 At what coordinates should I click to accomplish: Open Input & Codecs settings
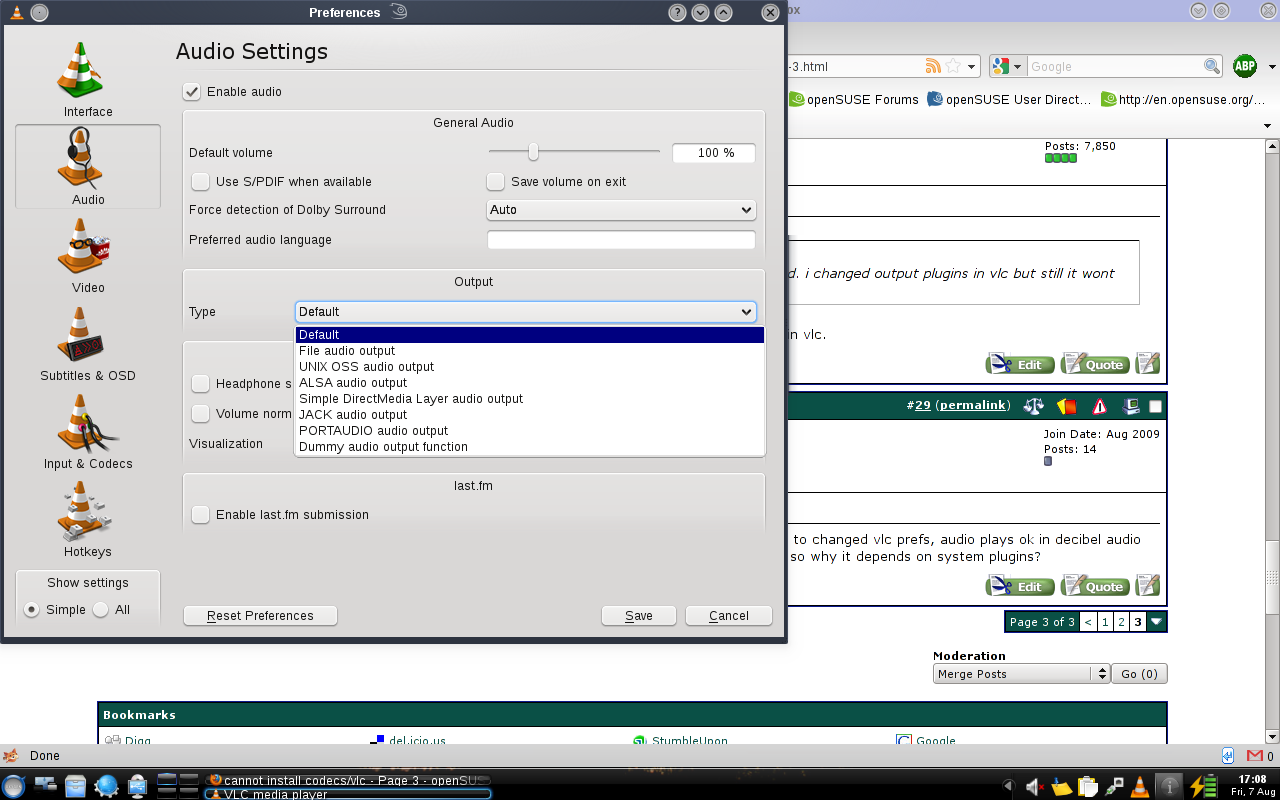88,432
